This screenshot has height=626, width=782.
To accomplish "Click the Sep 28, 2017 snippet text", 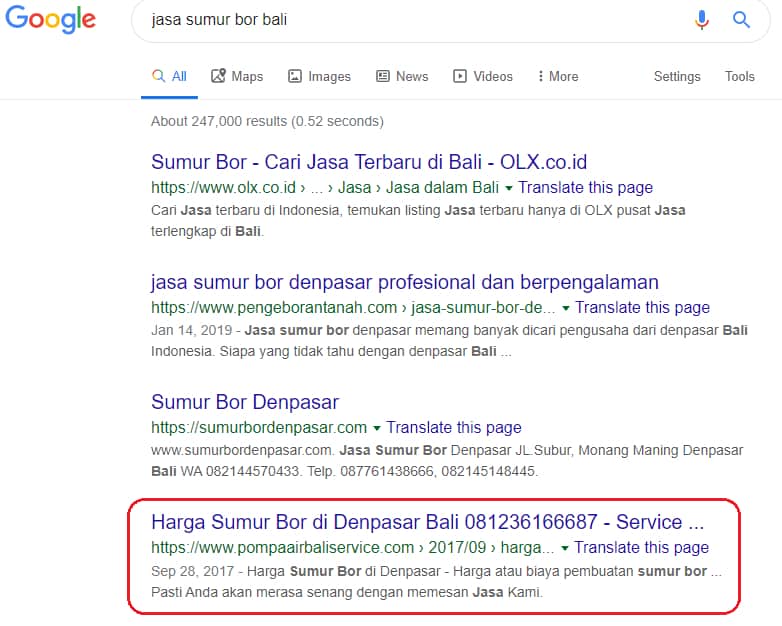I will [x=436, y=582].
